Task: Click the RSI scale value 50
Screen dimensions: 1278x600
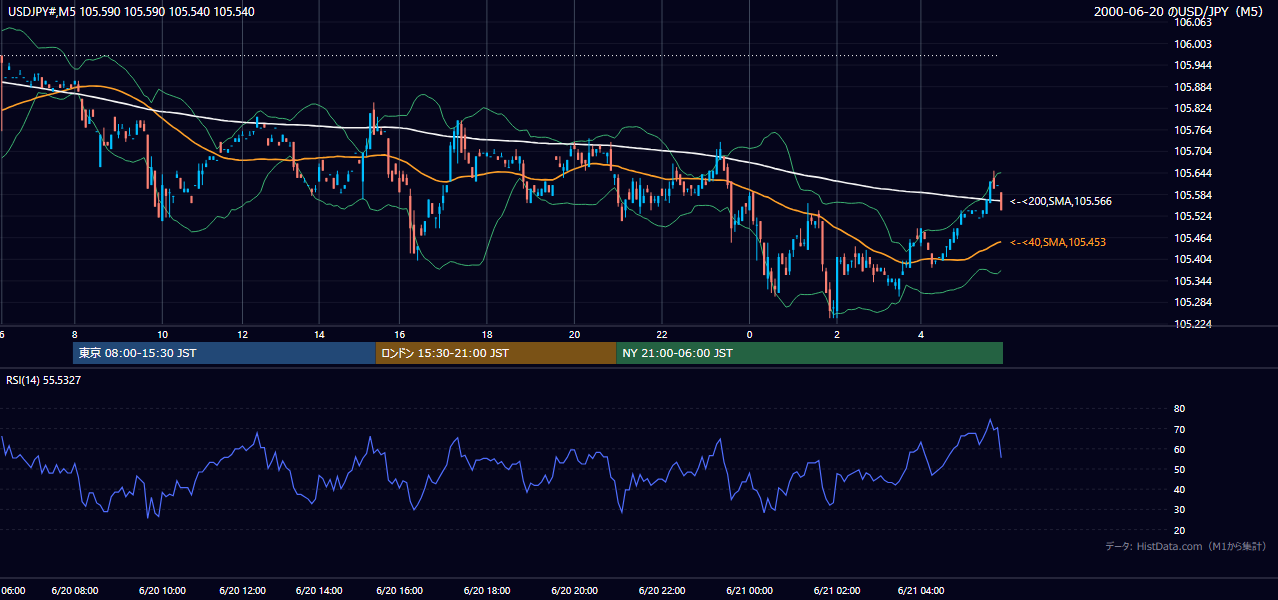Action: (1179, 469)
